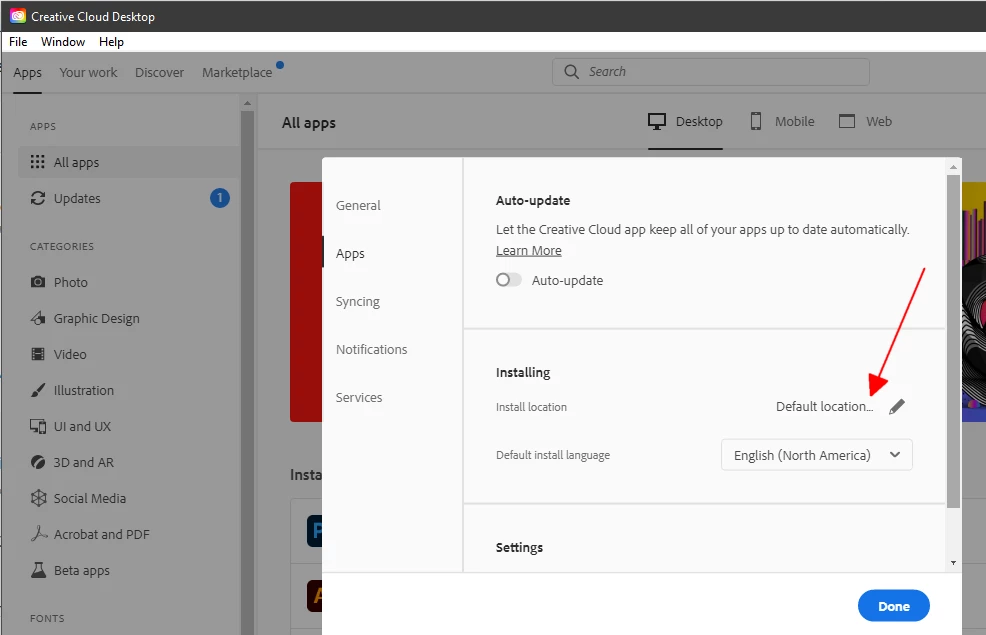This screenshot has height=635, width=986.
Task: Select the Acrobat and PDF icon
Action: (38, 534)
